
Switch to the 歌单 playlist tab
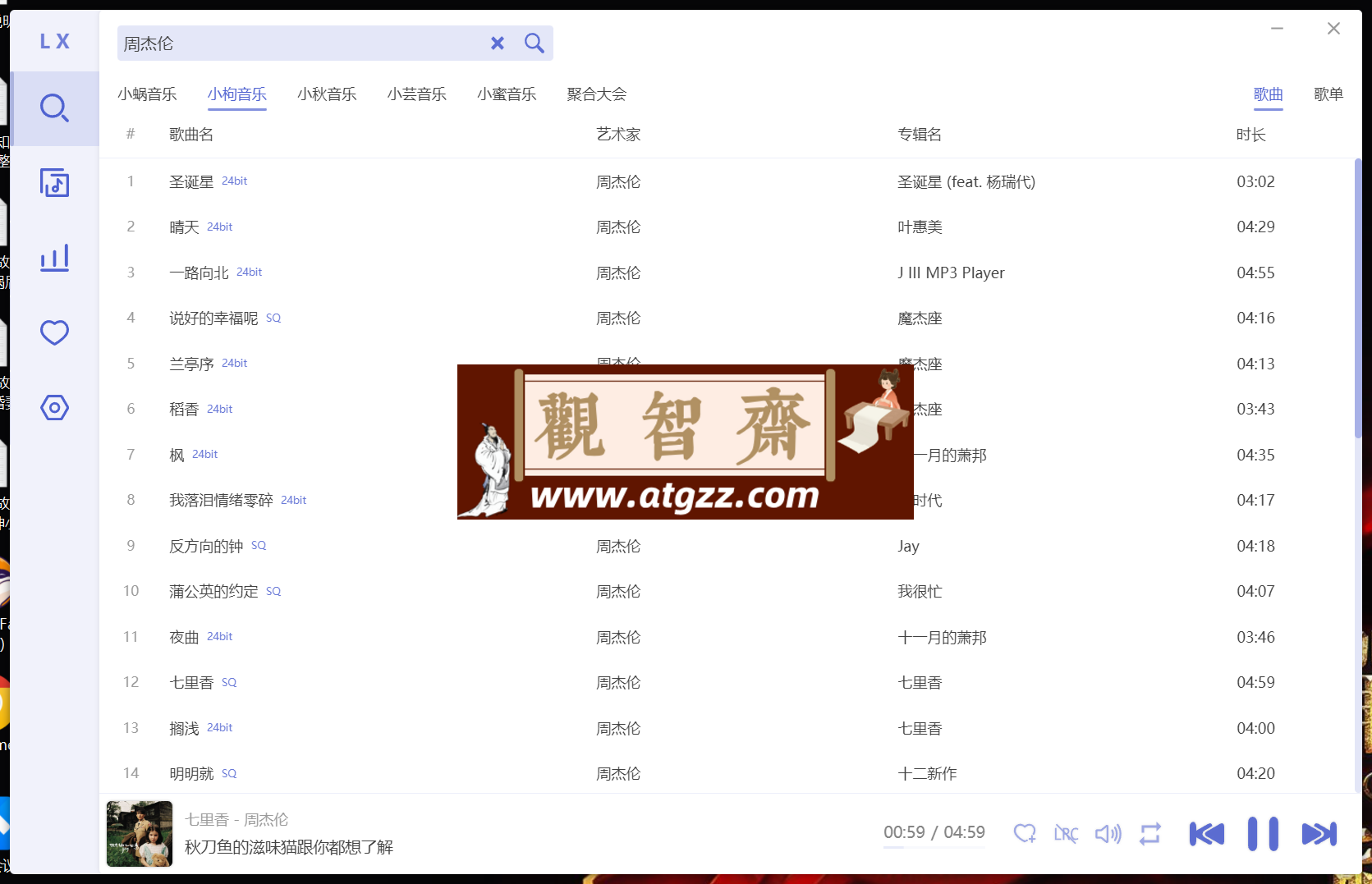[x=1328, y=94]
